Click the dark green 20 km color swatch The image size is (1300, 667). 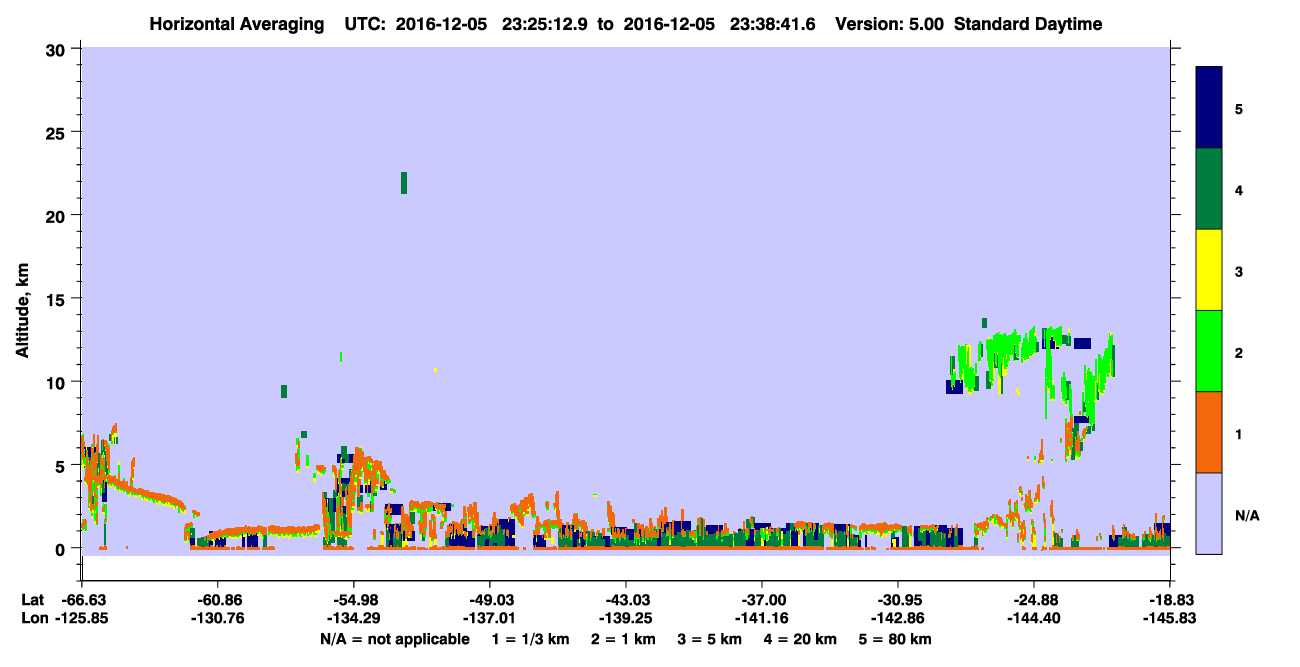[x=1209, y=189]
